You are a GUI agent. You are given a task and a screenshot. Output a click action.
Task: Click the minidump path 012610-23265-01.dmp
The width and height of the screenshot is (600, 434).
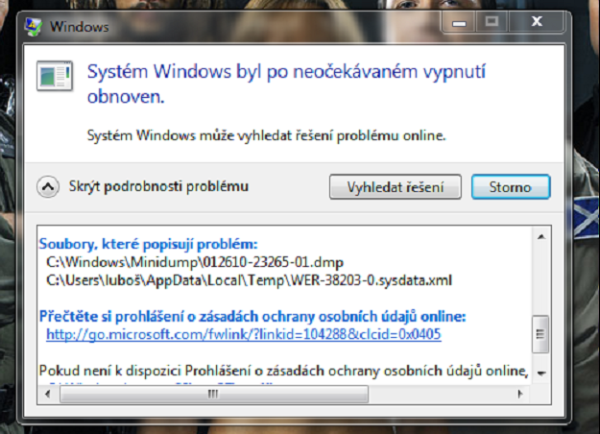point(195,262)
